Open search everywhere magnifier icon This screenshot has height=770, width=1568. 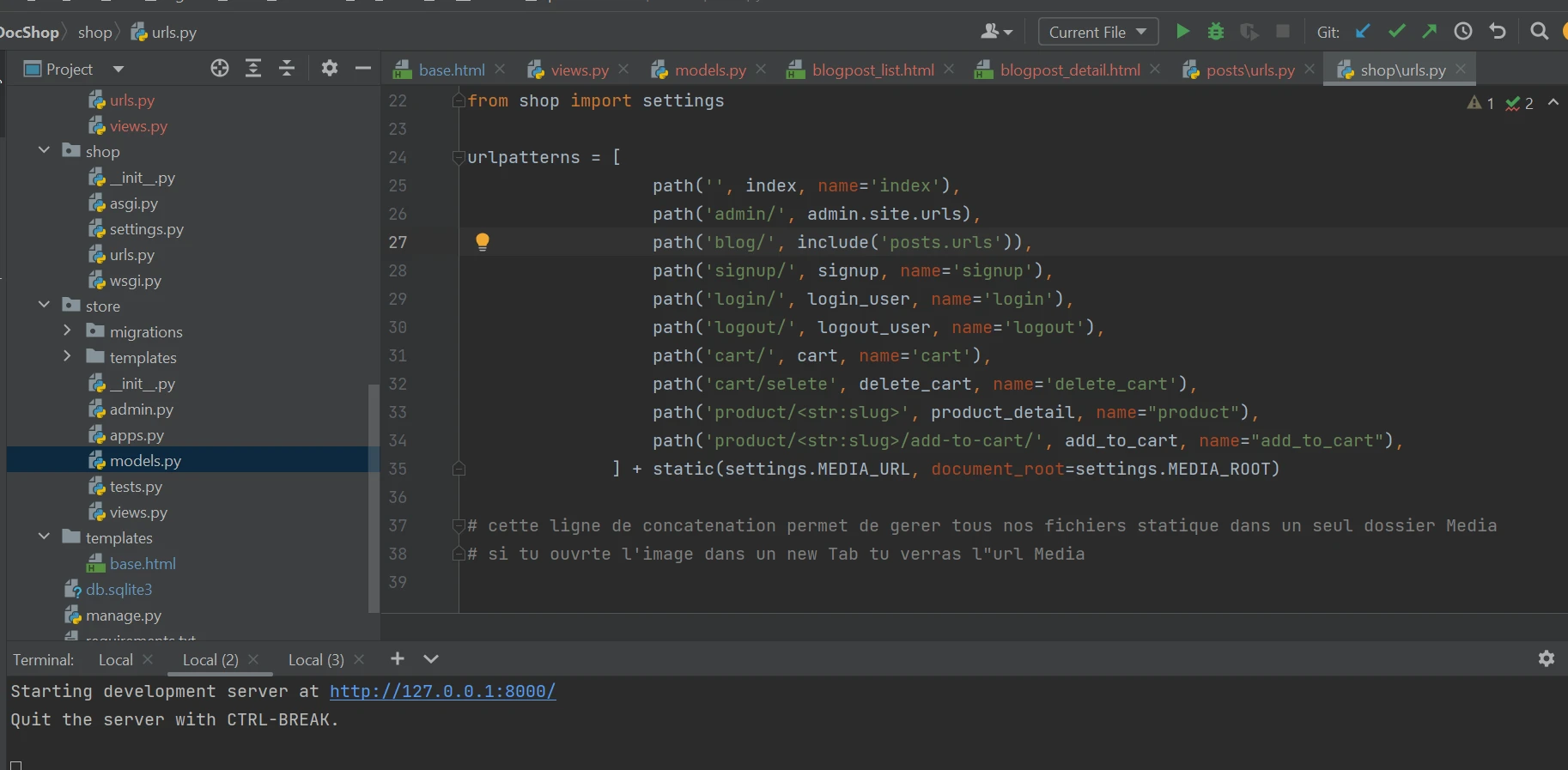pos(1540,32)
